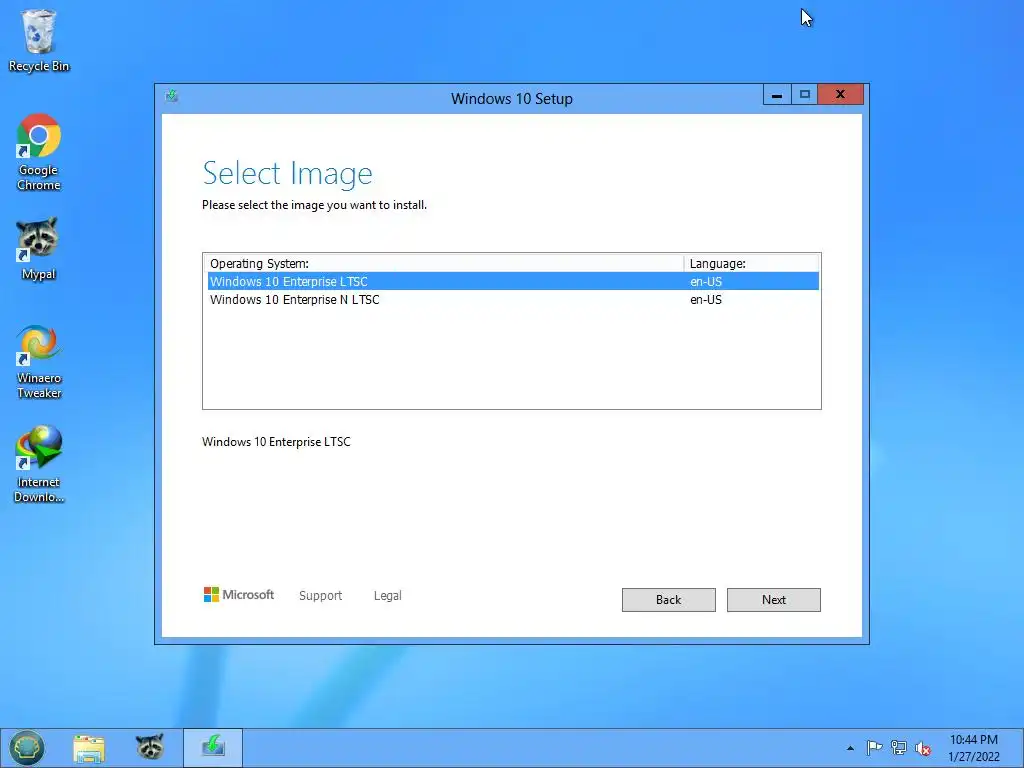
Task: Click the setup icon in the title bar
Action: tap(171, 96)
